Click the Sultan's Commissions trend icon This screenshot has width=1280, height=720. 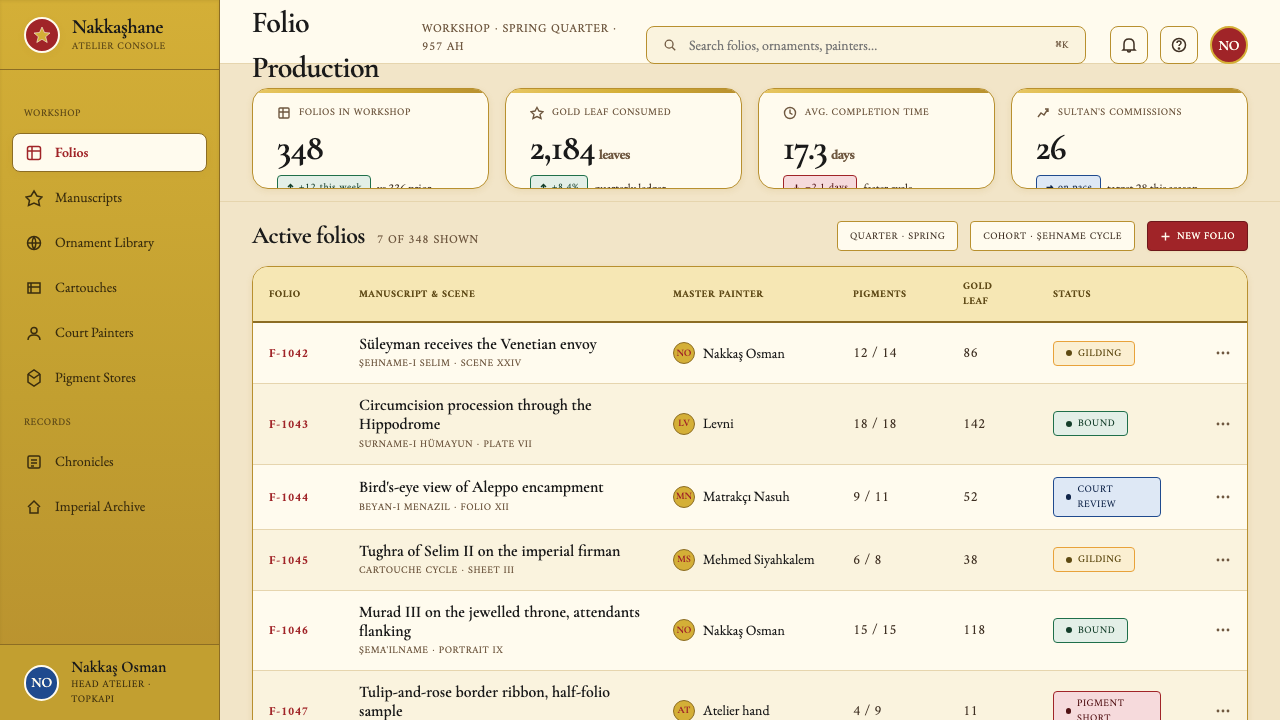tap(1043, 113)
